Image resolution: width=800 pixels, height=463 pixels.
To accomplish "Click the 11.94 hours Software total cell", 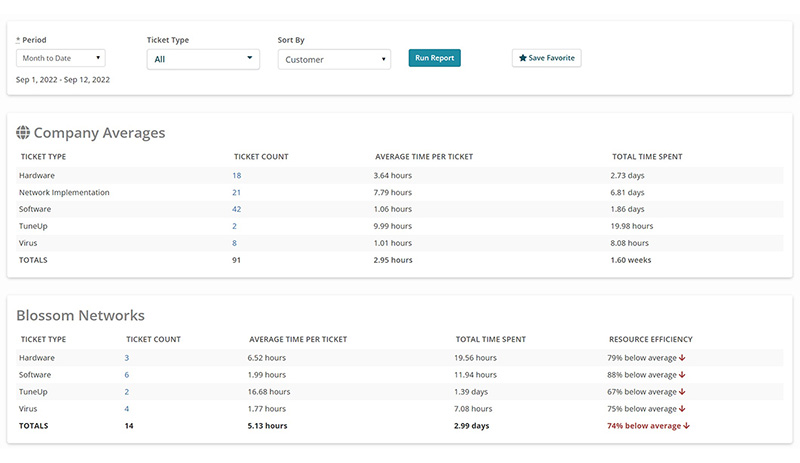I will pyautogui.click(x=475, y=375).
